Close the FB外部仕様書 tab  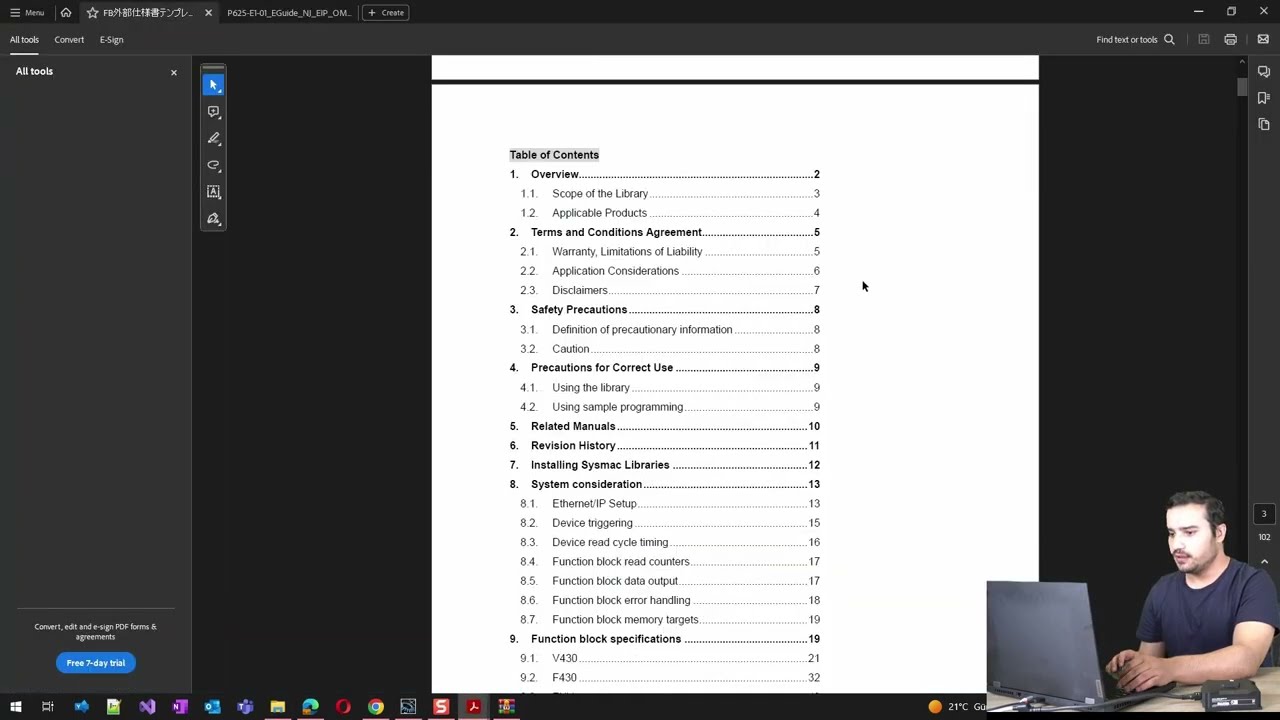(x=208, y=13)
